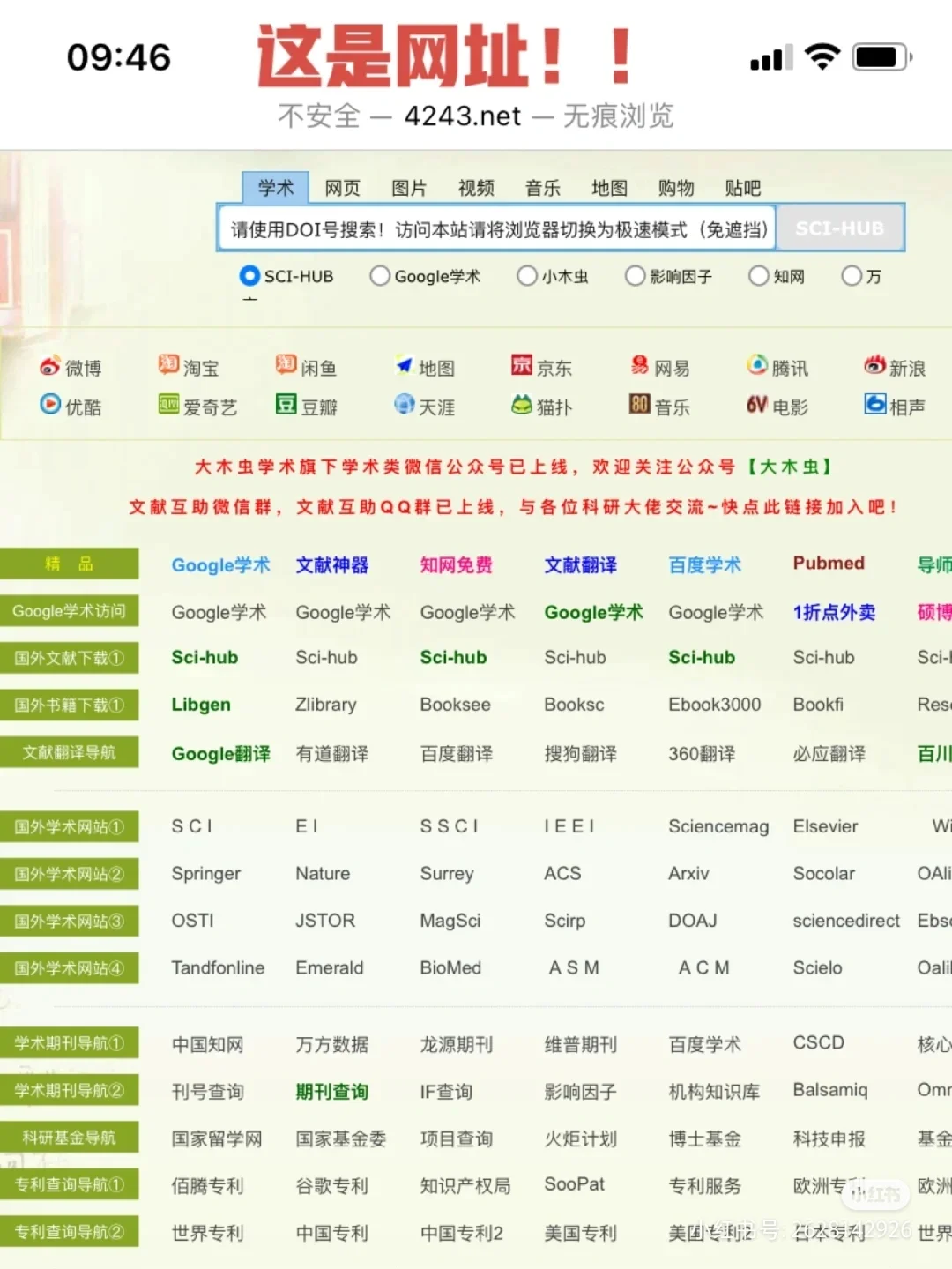Open the SooPat patent link
The height and width of the screenshot is (1269, 952).
575,1184
